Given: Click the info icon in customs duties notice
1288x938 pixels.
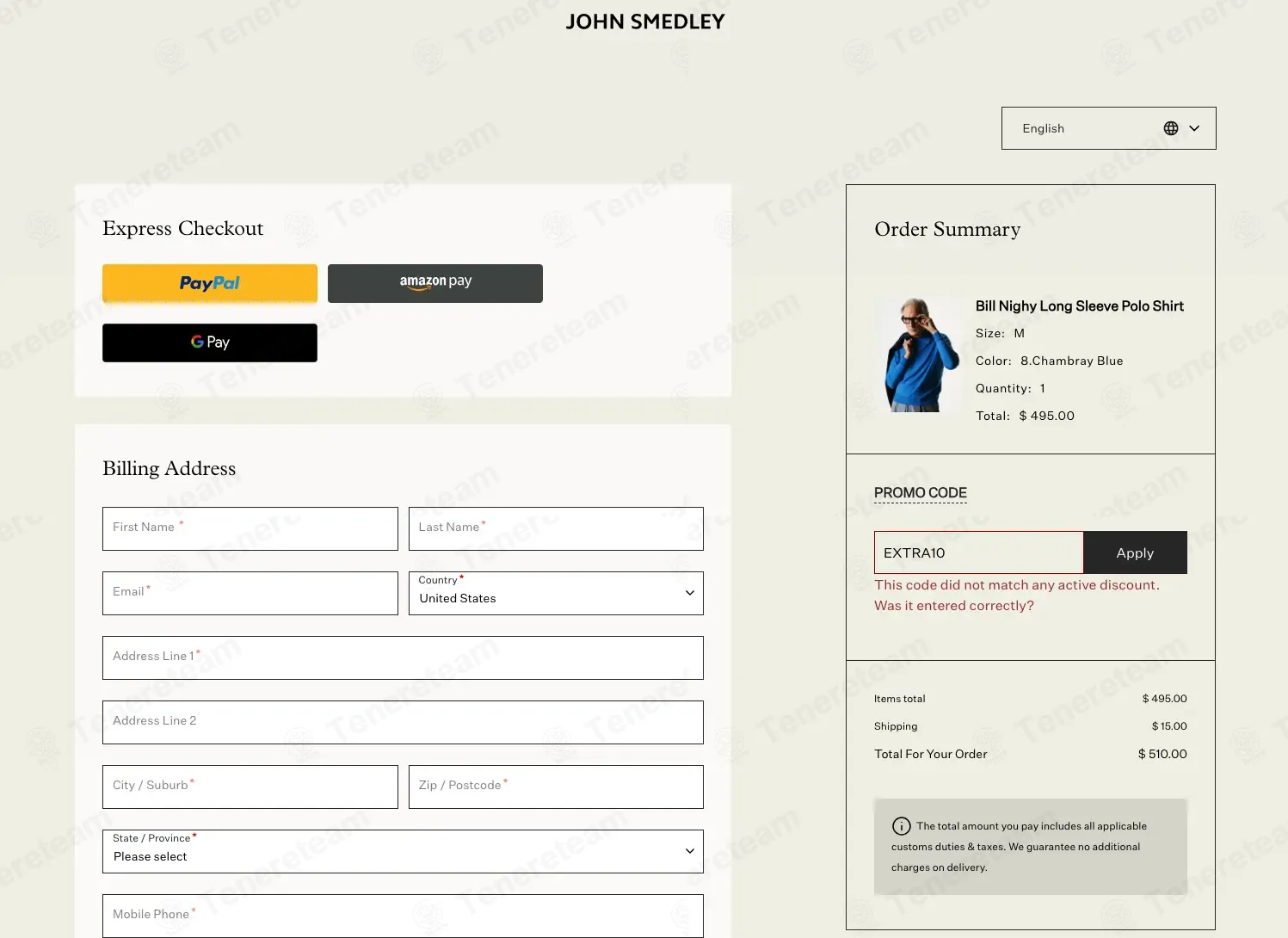Looking at the screenshot, I should pyautogui.click(x=901, y=826).
